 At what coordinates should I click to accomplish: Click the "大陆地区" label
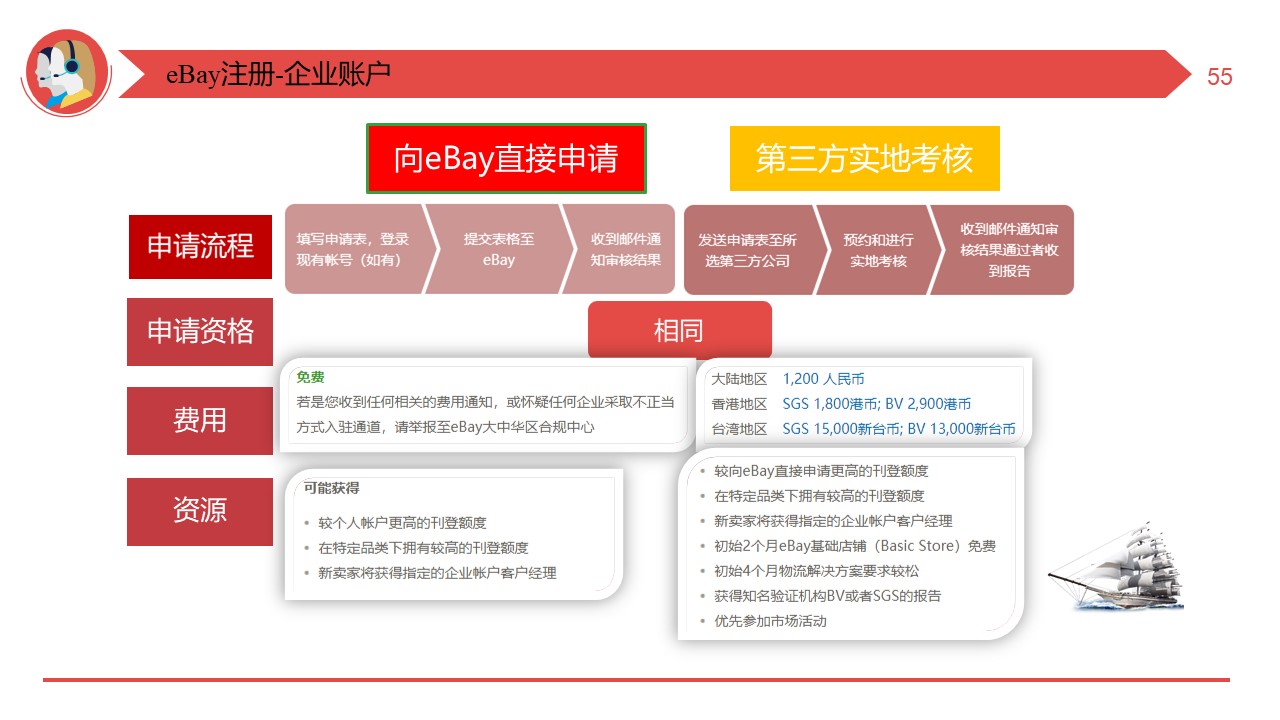(739, 379)
